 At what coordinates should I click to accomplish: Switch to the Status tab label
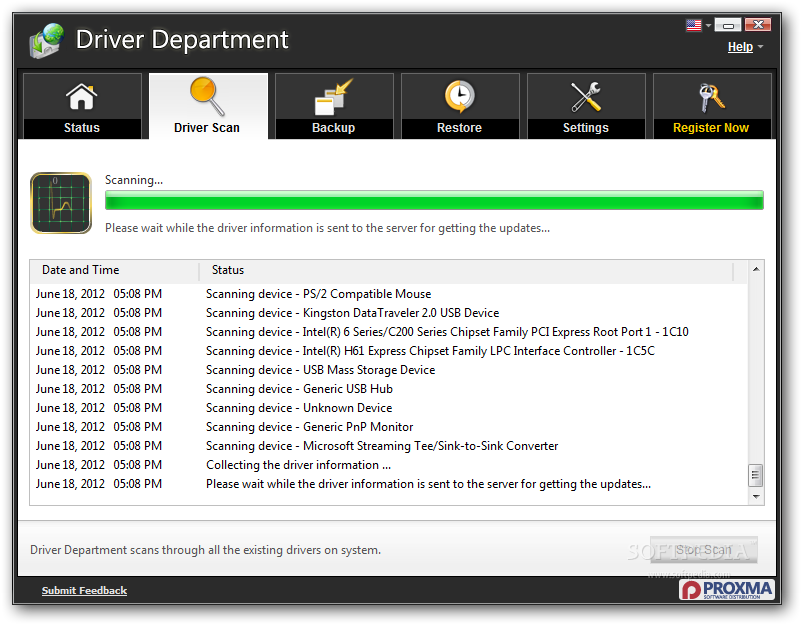[x=82, y=128]
